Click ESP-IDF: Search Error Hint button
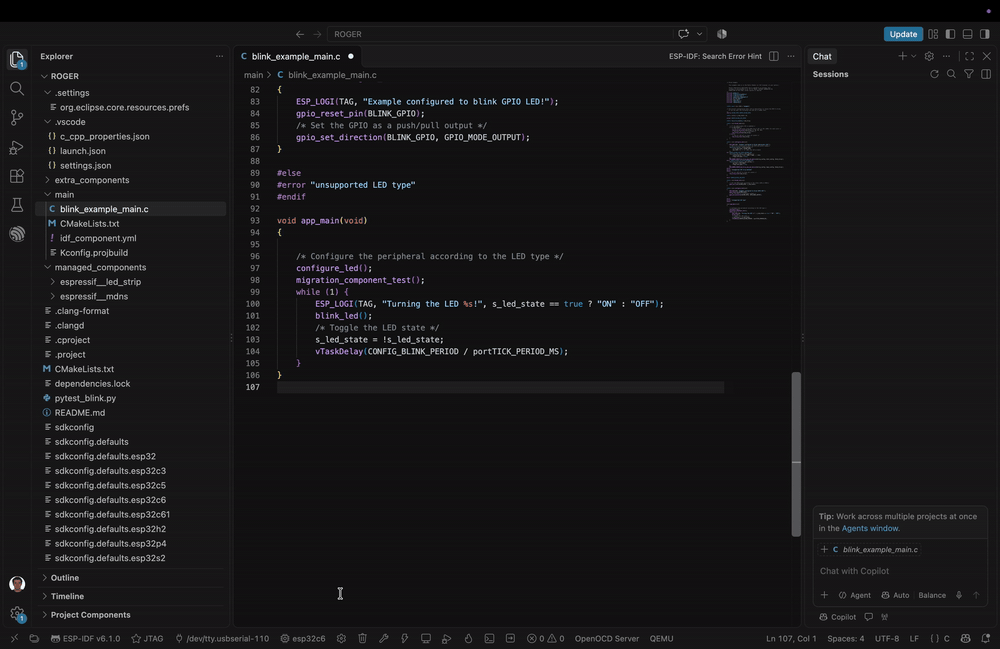This screenshot has width=1000, height=649. (715, 56)
